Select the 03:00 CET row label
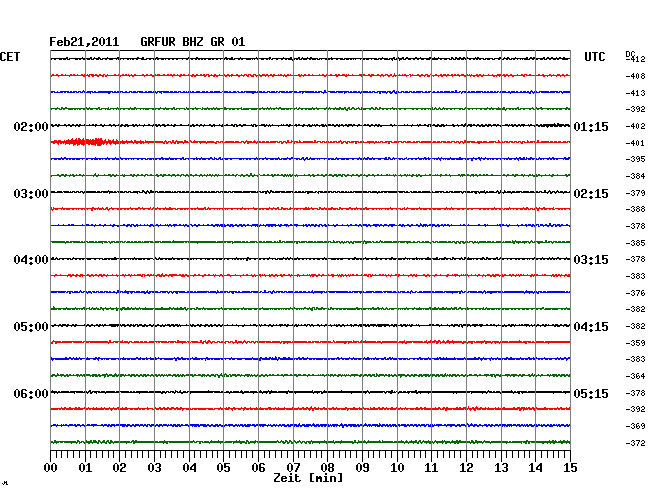Viewport: 650px width, 494px height. pos(31,194)
